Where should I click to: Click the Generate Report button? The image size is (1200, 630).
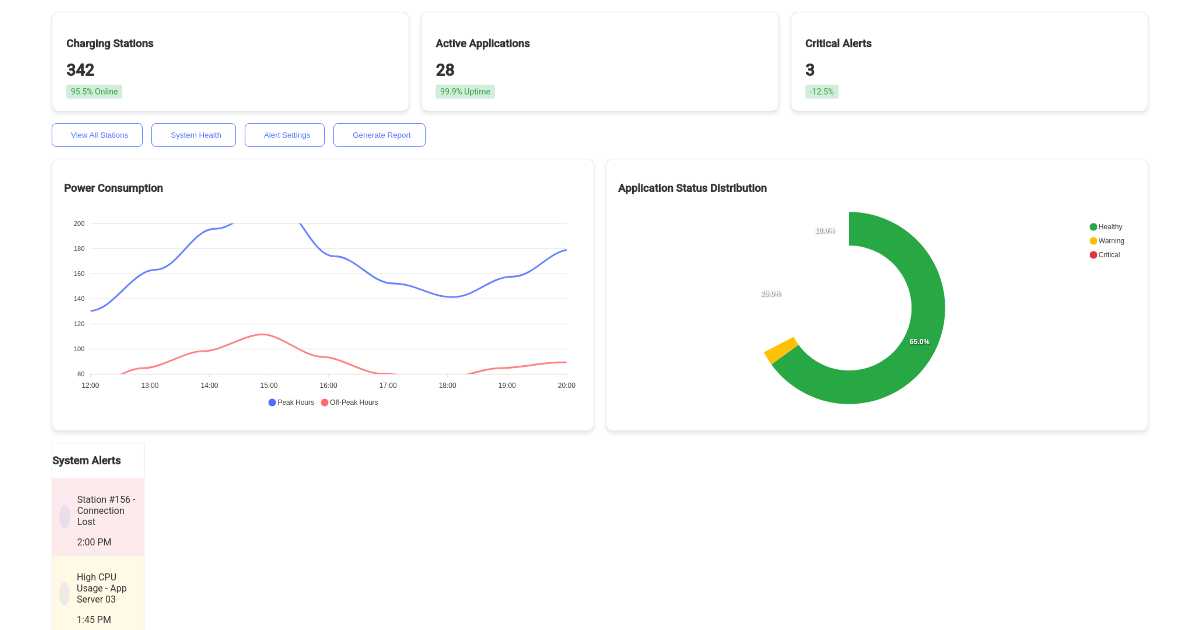[379, 134]
